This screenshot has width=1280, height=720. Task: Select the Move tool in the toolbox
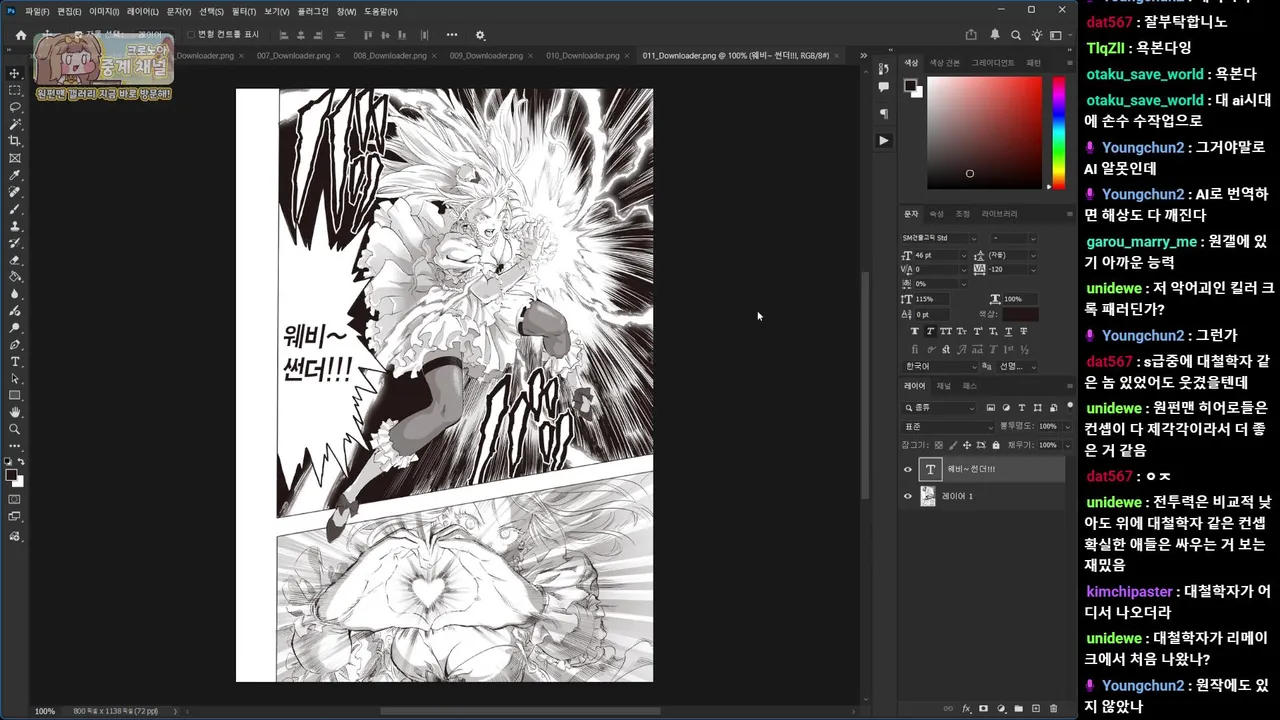[15, 73]
